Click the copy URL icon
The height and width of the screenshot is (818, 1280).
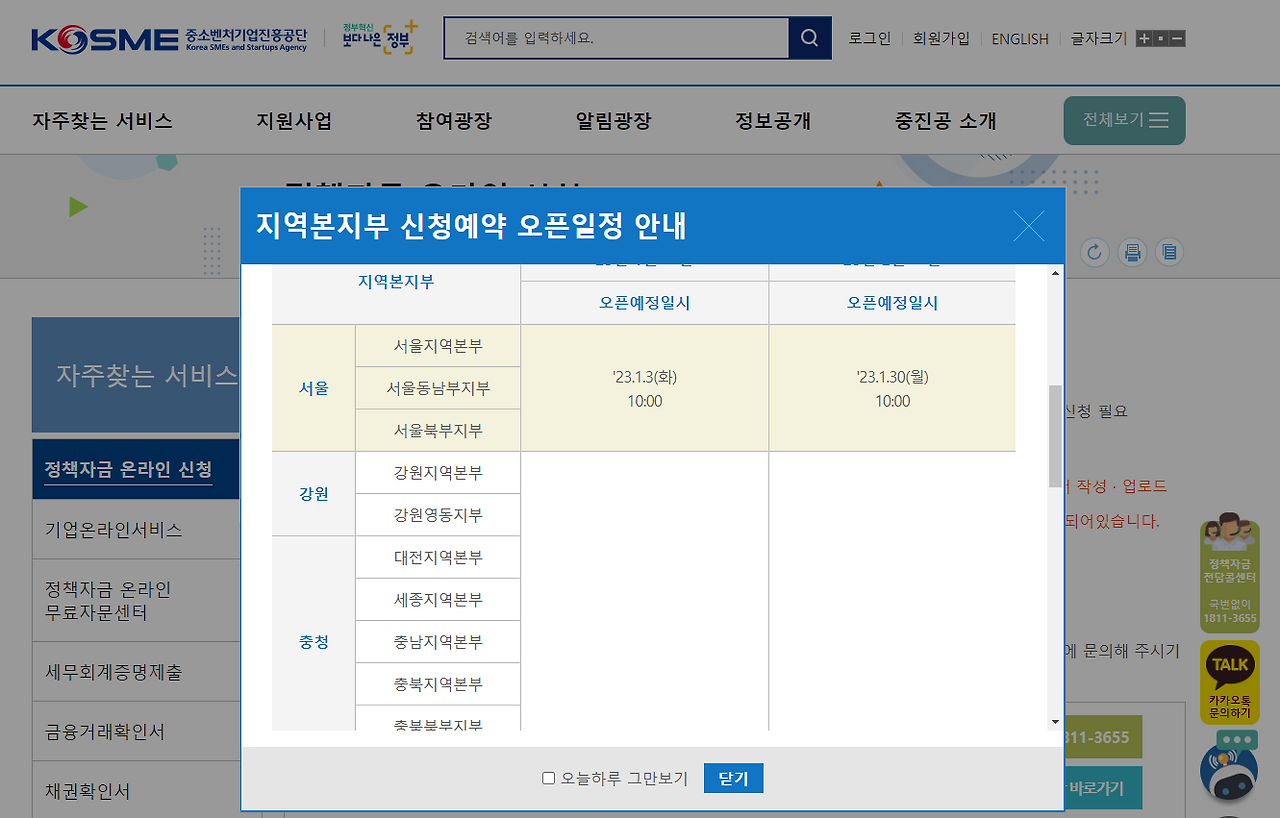pyautogui.click(x=1170, y=252)
